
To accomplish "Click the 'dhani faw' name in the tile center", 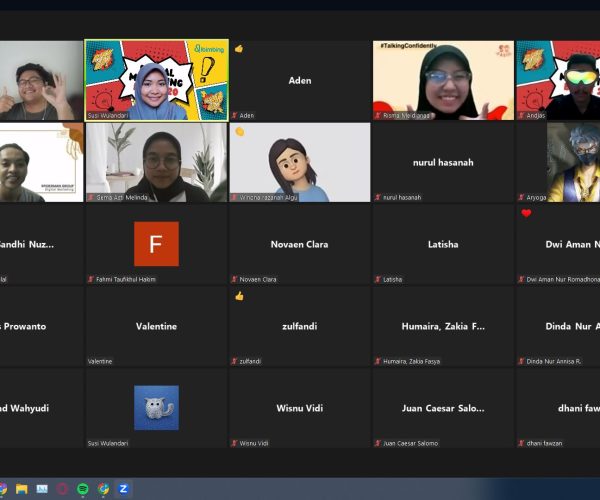I will (579, 408).
